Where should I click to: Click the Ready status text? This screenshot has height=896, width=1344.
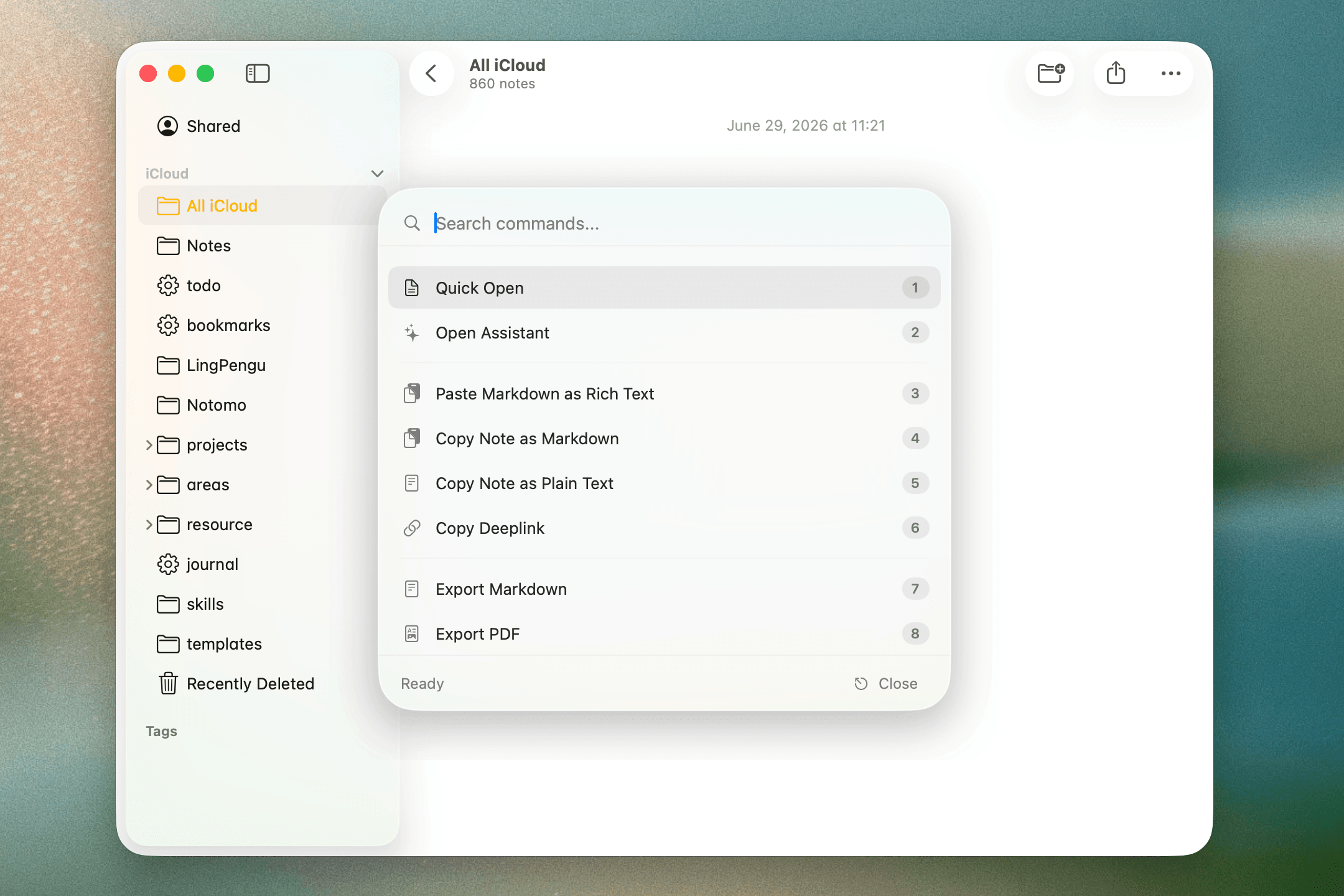coord(422,684)
